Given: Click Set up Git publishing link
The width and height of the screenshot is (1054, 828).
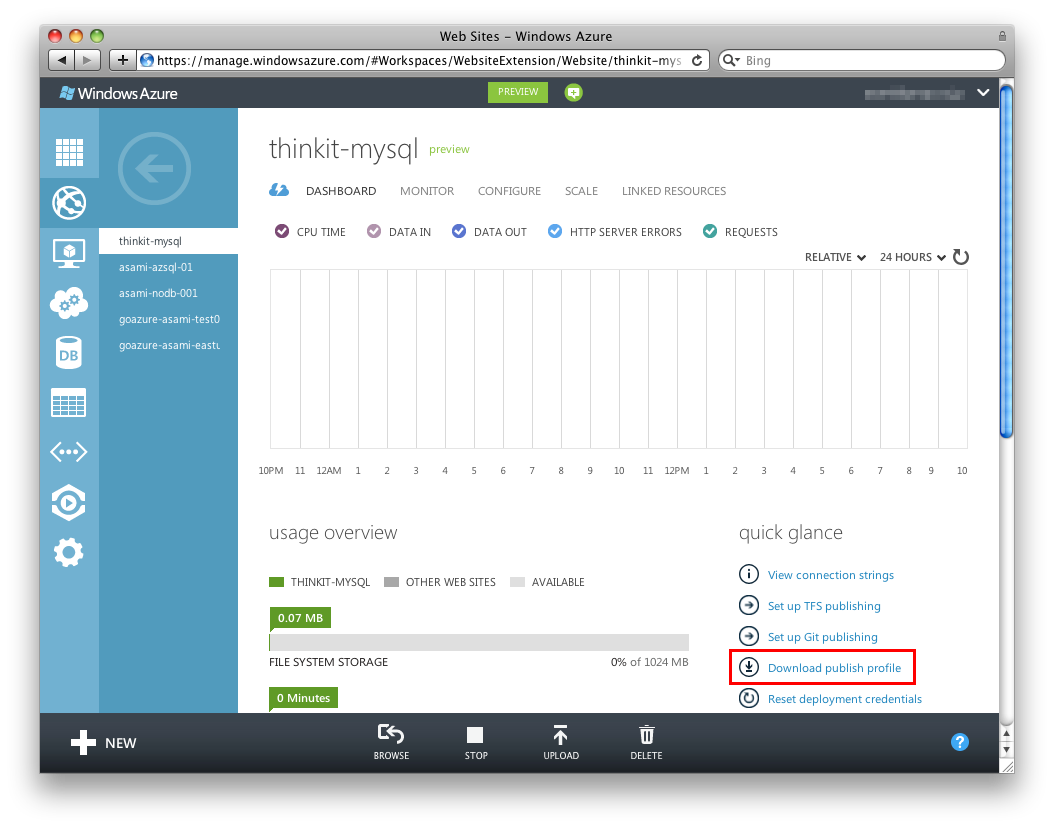Looking at the screenshot, I should point(823,636).
